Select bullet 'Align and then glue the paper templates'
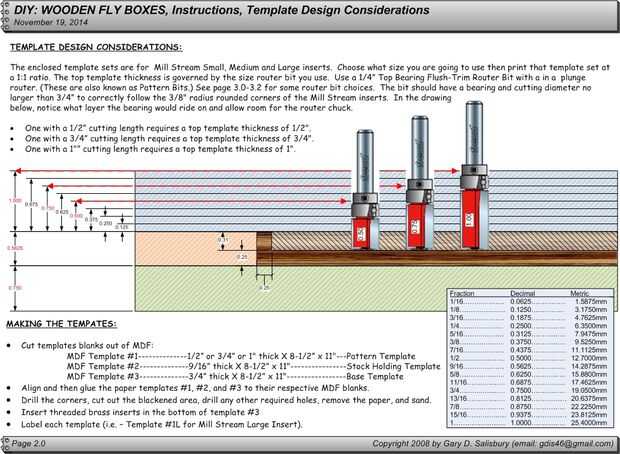The height and width of the screenshot is (454, 620). click(x=195, y=388)
